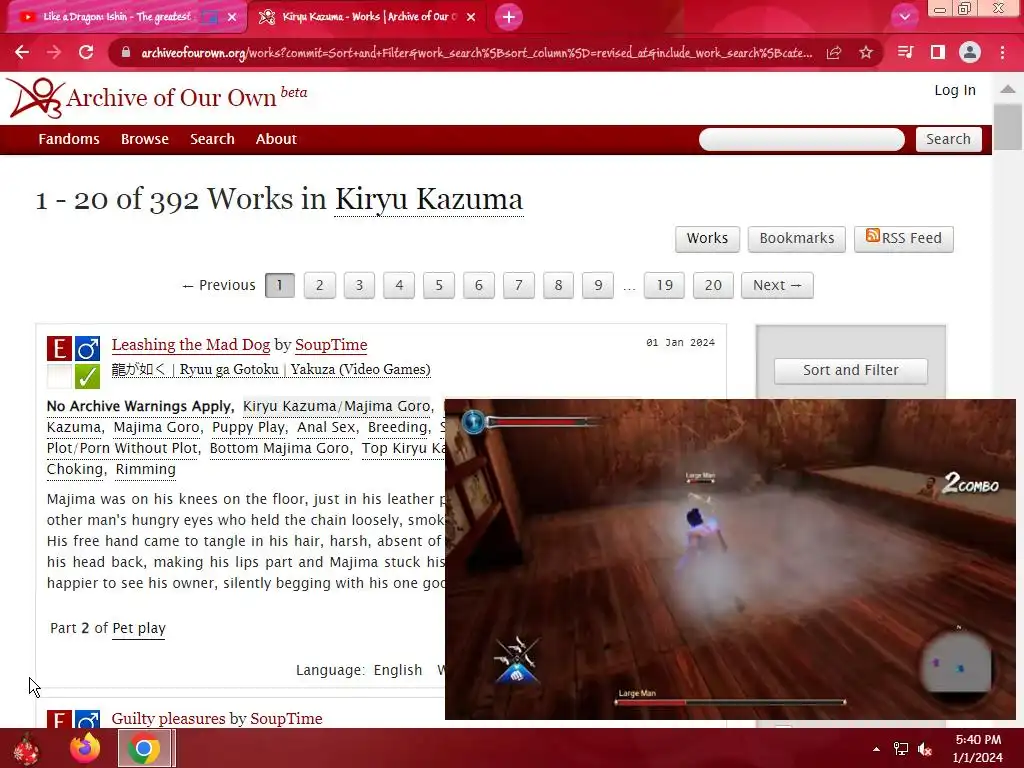Open Start menu ornament icon
Image resolution: width=1024 pixels, height=768 pixels.
pyautogui.click(x=26, y=748)
